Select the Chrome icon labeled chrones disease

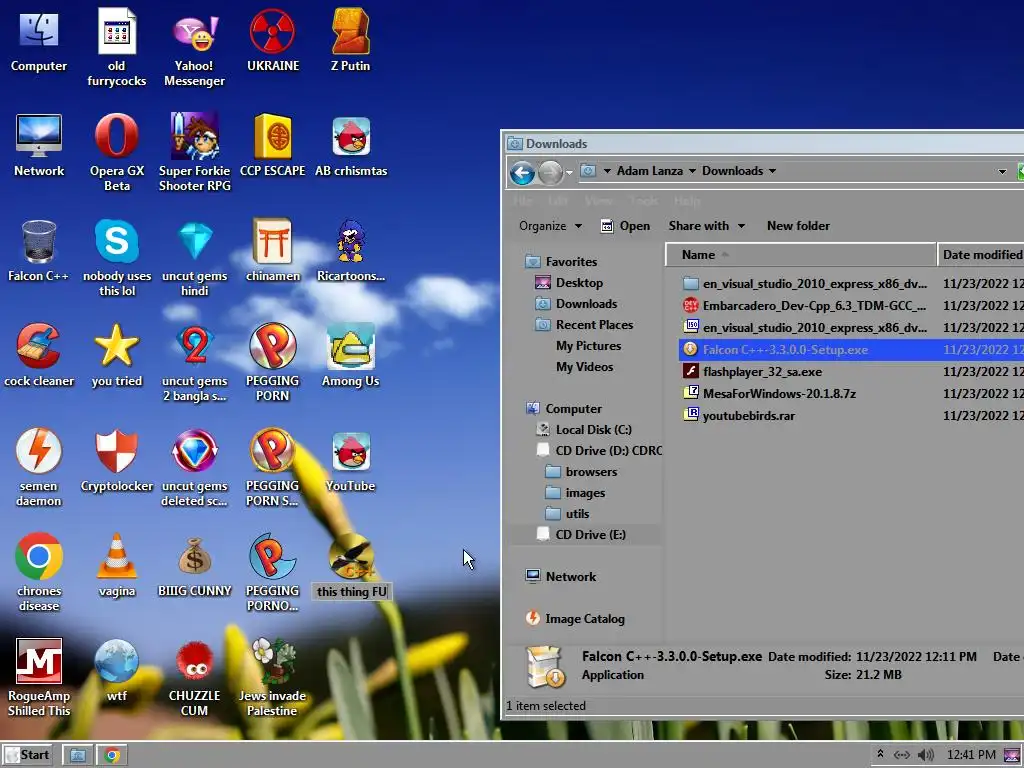coord(39,573)
